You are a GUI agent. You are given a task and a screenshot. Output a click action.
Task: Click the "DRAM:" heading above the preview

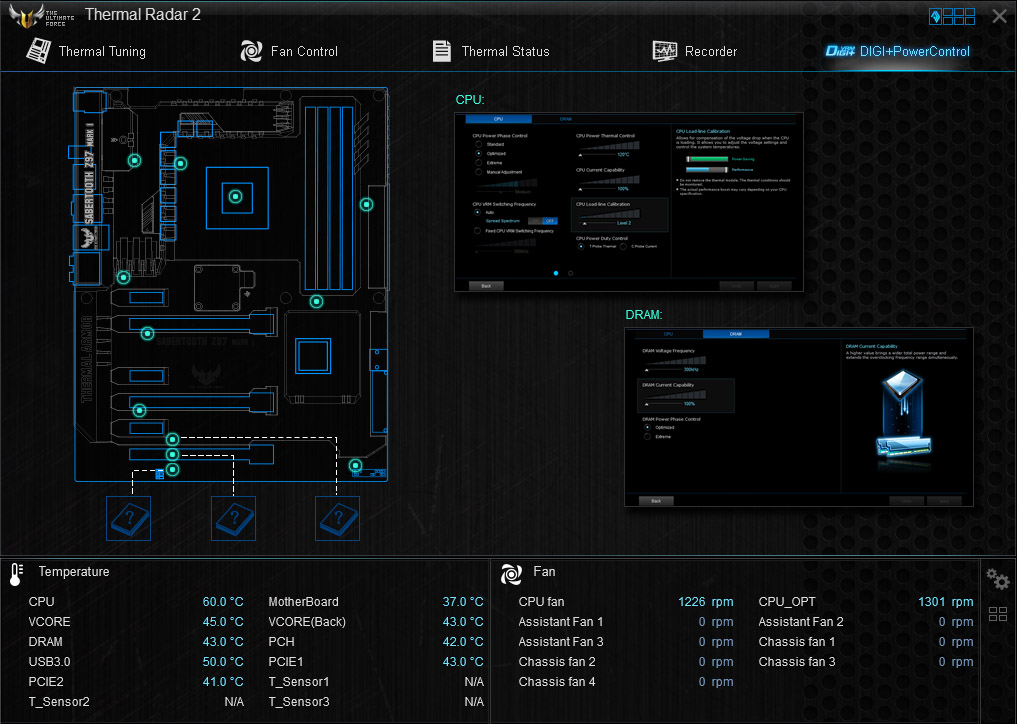tap(644, 315)
